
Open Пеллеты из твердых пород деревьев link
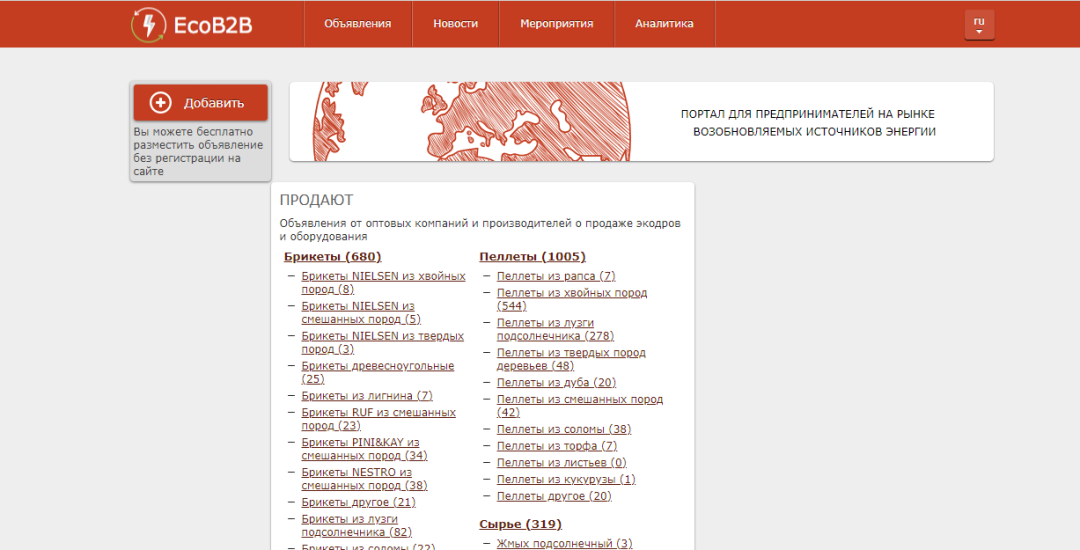pyautogui.click(x=571, y=359)
